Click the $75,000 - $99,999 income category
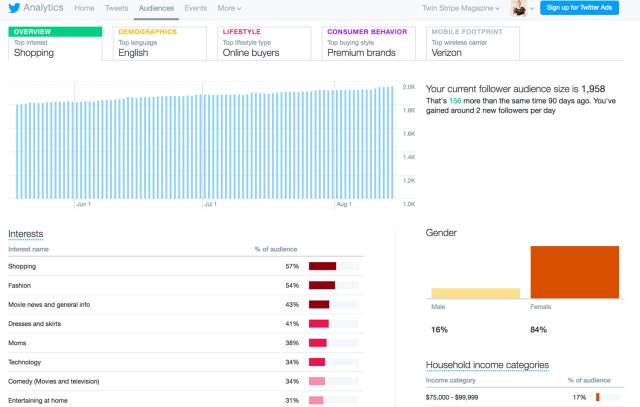 tap(452, 397)
